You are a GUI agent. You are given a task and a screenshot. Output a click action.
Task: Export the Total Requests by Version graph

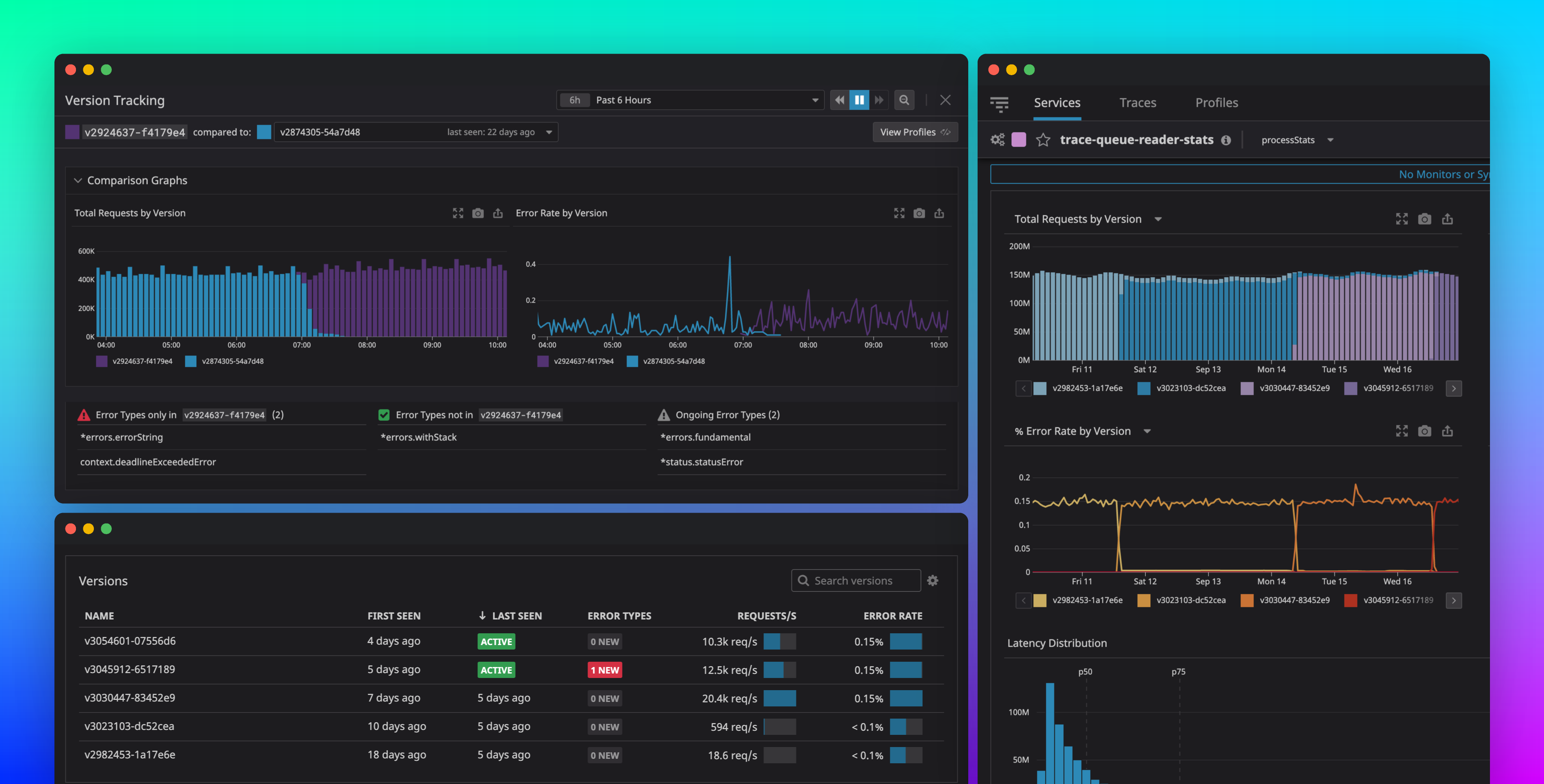click(x=498, y=213)
